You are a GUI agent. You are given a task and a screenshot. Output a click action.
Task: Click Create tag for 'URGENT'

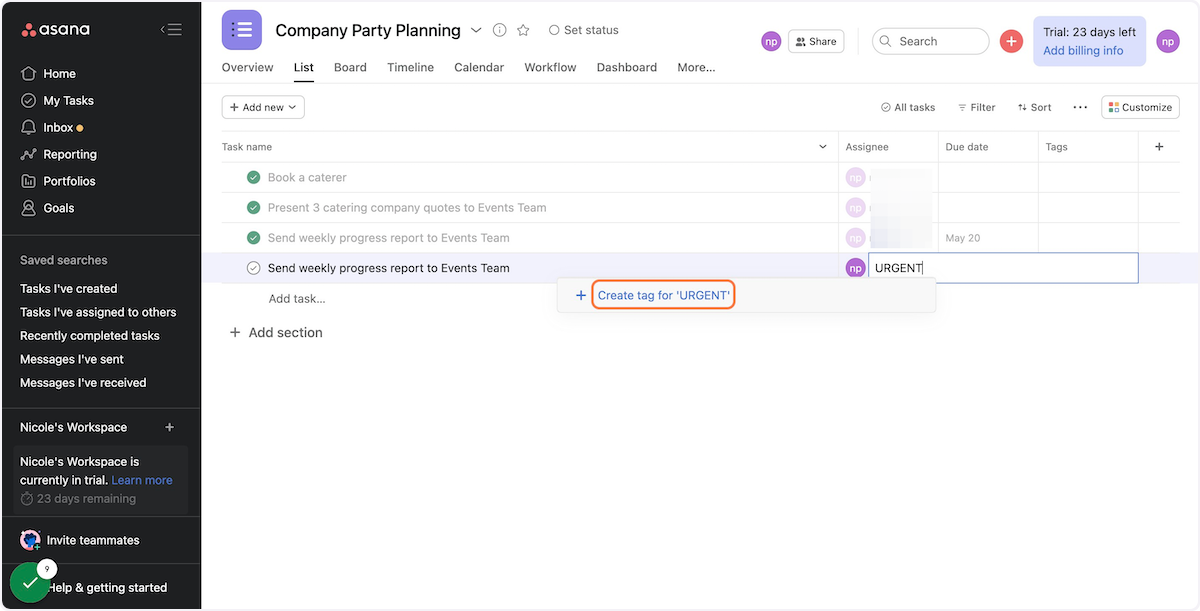664,295
